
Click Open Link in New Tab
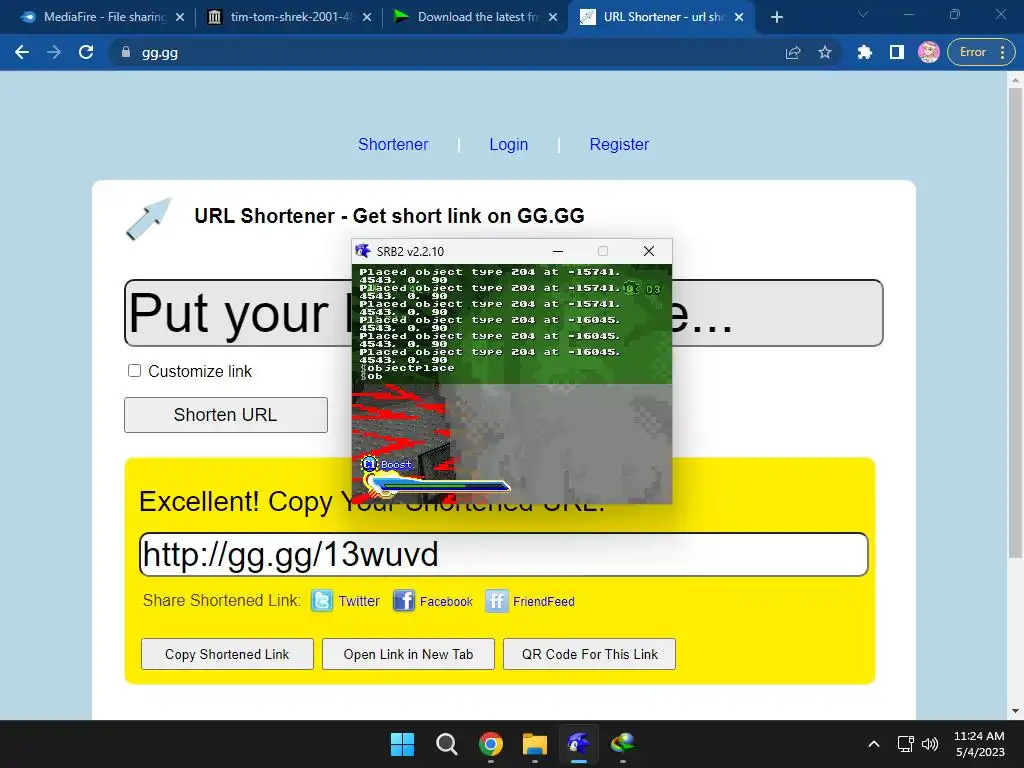pyautogui.click(x=408, y=654)
